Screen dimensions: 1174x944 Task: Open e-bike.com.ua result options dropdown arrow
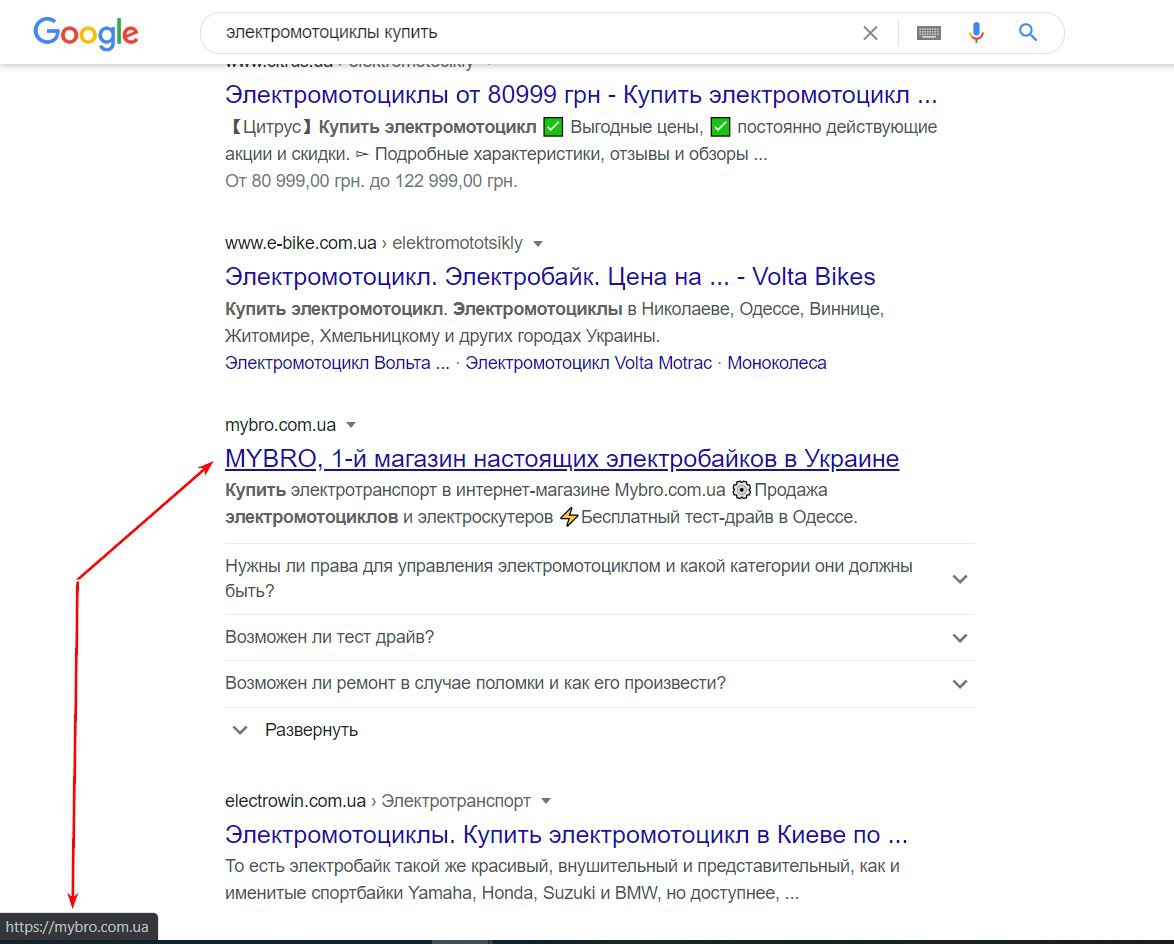point(538,243)
